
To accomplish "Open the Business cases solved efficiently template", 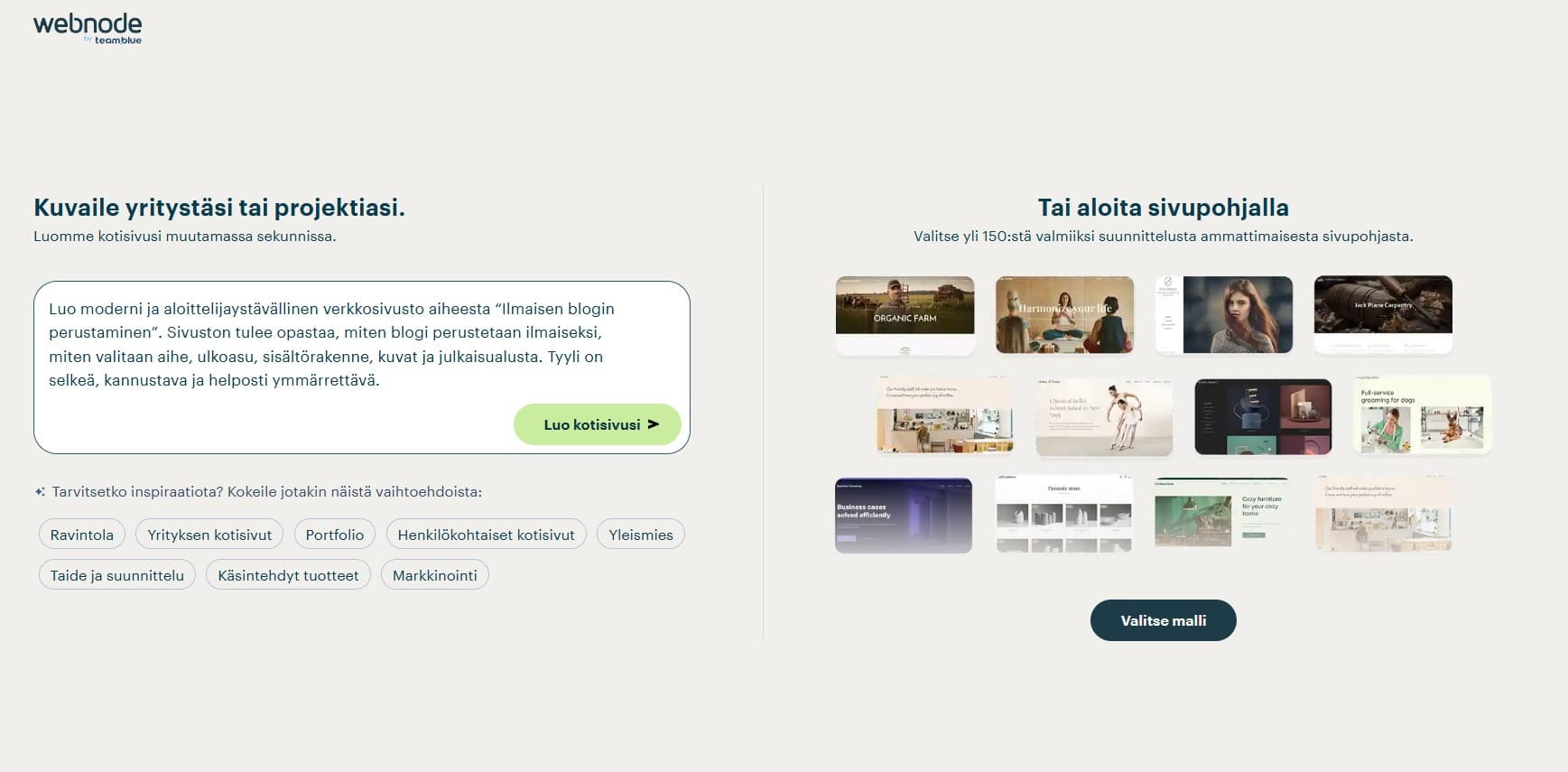I will tap(904, 516).
